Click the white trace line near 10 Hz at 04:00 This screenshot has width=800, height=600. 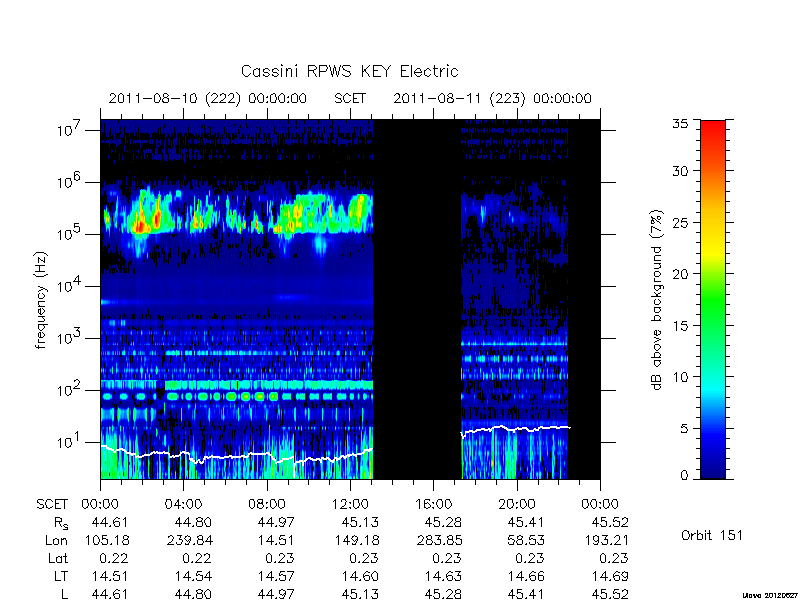(184, 453)
